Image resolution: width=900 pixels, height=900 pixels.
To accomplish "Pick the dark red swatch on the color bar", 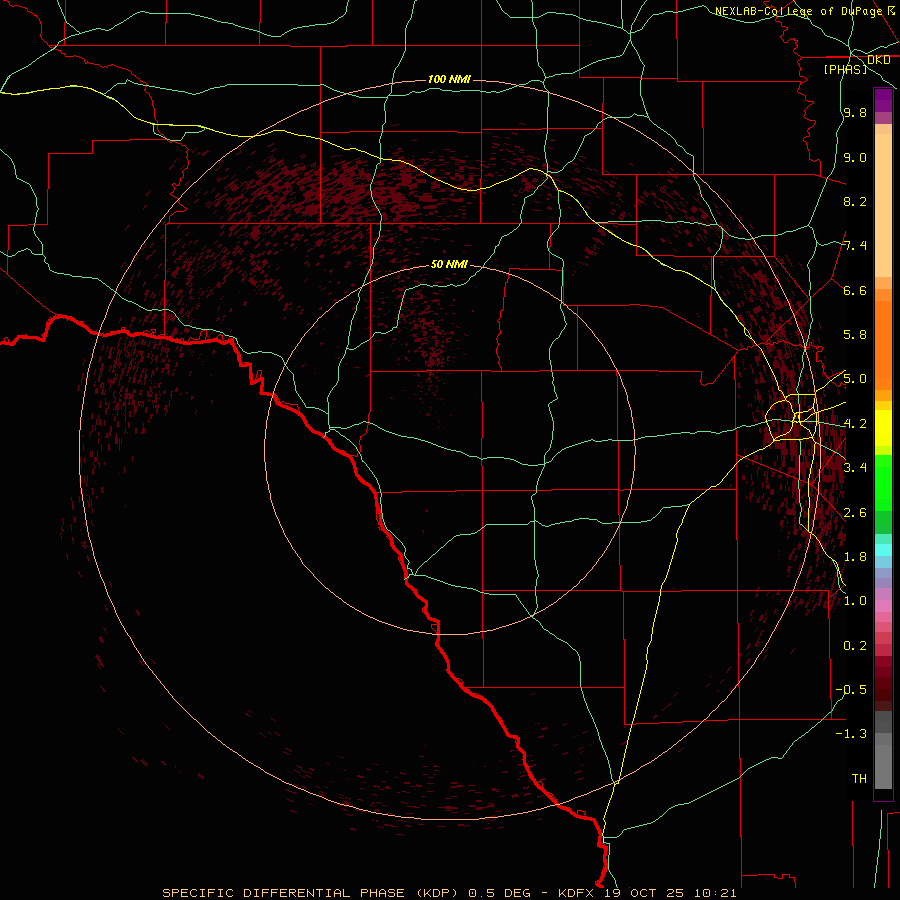I will [883, 683].
